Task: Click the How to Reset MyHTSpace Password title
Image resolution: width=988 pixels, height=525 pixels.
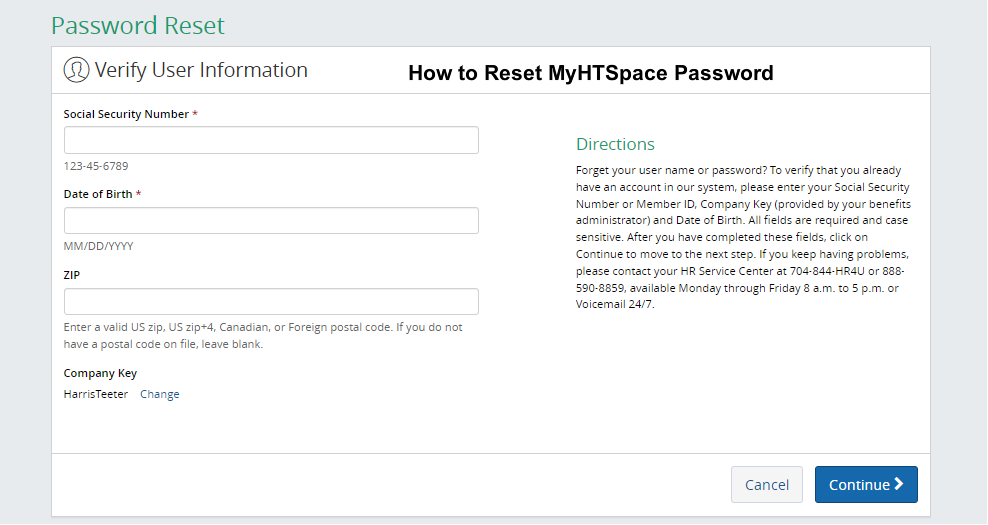Action: click(590, 73)
